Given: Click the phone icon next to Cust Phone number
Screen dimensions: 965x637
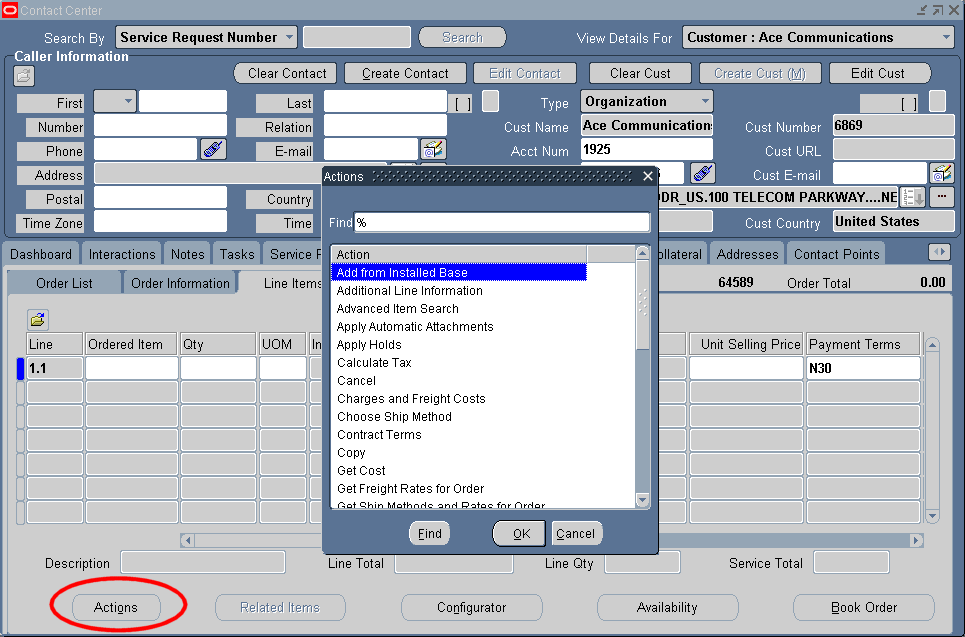Looking at the screenshot, I should (x=702, y=173).
